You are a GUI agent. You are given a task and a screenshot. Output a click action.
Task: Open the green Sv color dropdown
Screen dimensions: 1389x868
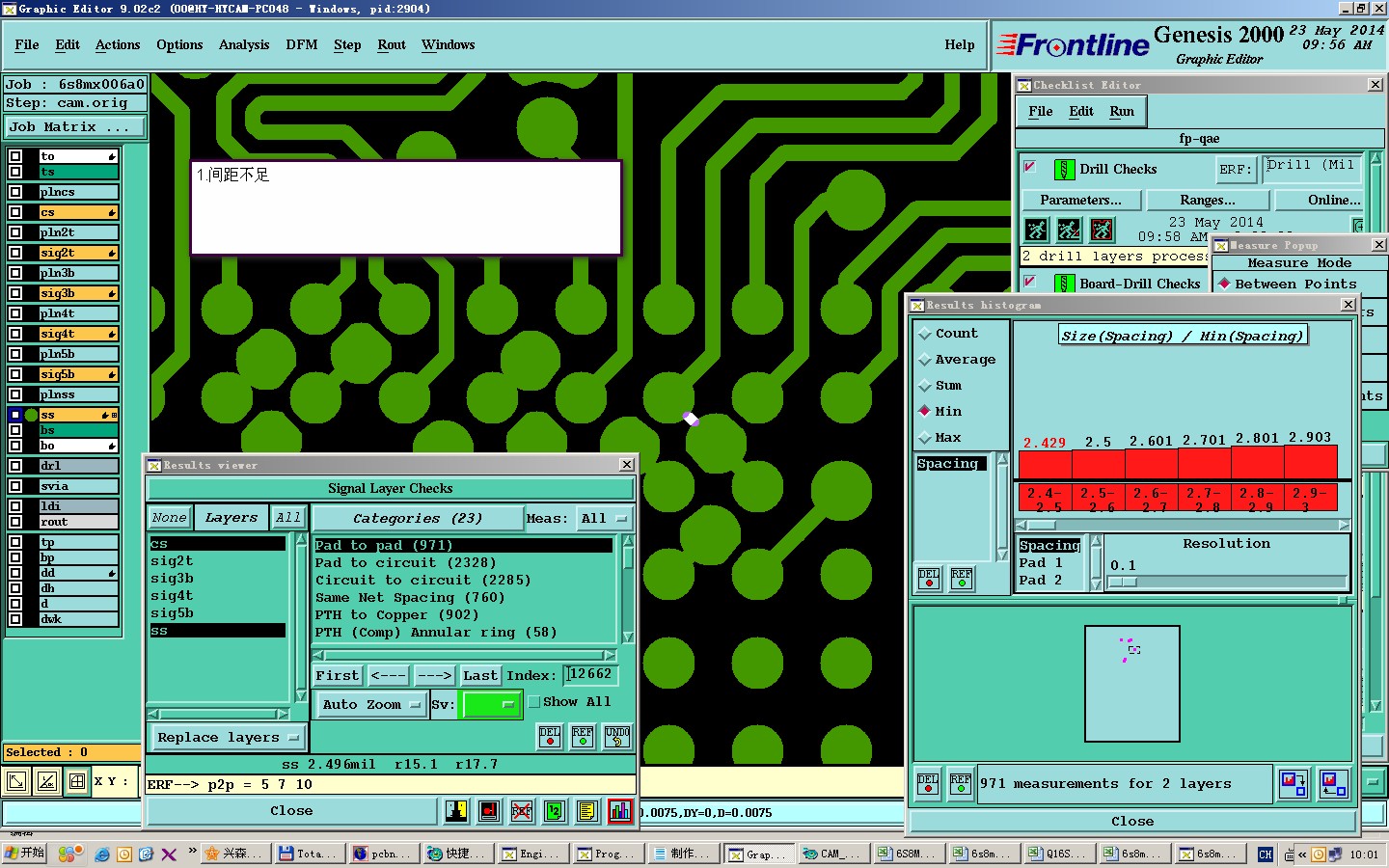pos(492,705)
